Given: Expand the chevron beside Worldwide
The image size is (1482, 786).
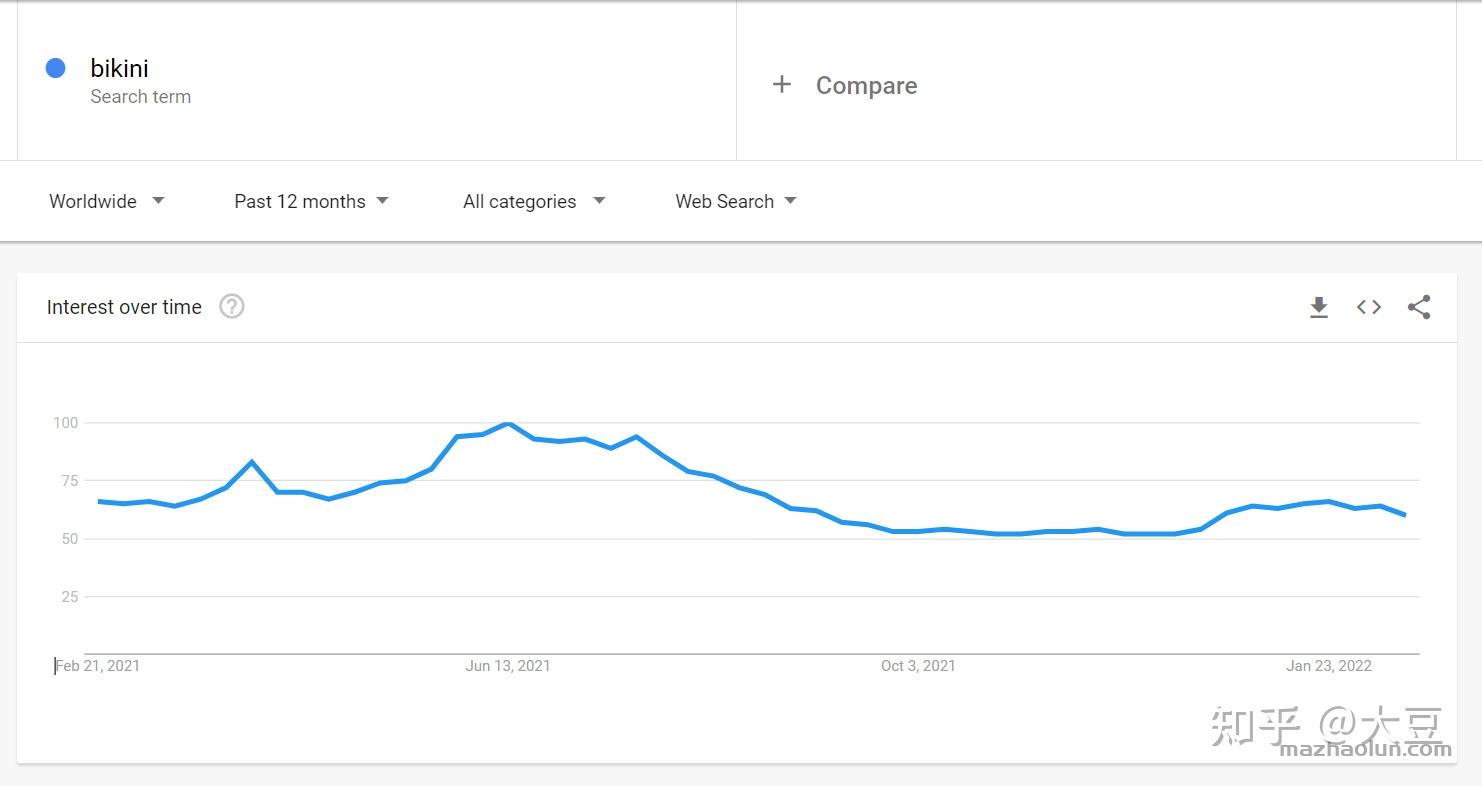Looking at the screenshot, I should click(158, 201).
